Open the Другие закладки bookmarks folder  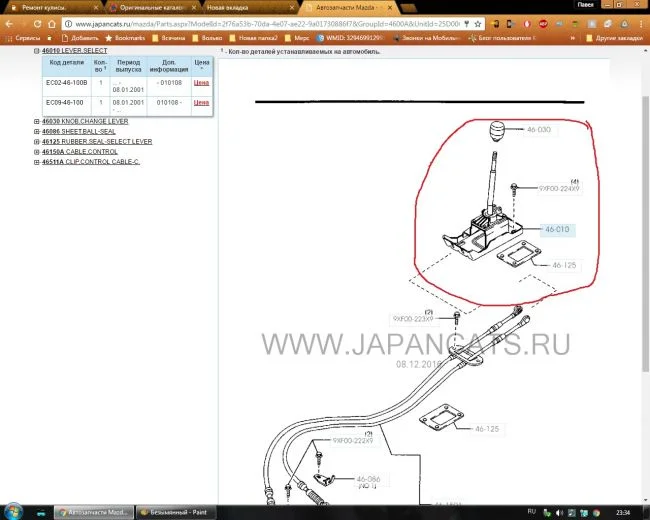(x=618, y=38)
